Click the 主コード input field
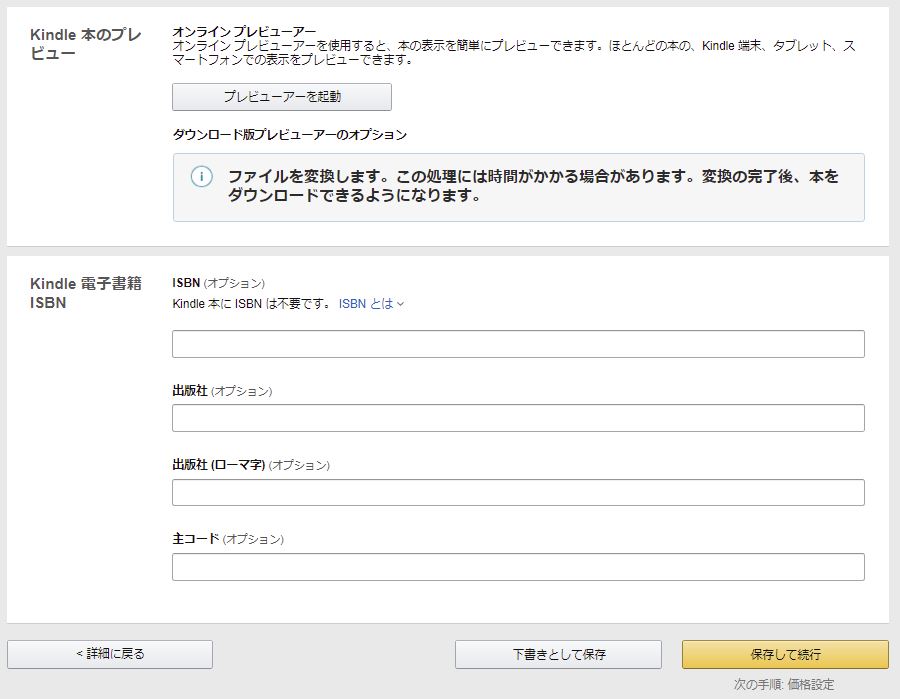The image size is (900, 699). pyautogui.click(x=518, y=566)
